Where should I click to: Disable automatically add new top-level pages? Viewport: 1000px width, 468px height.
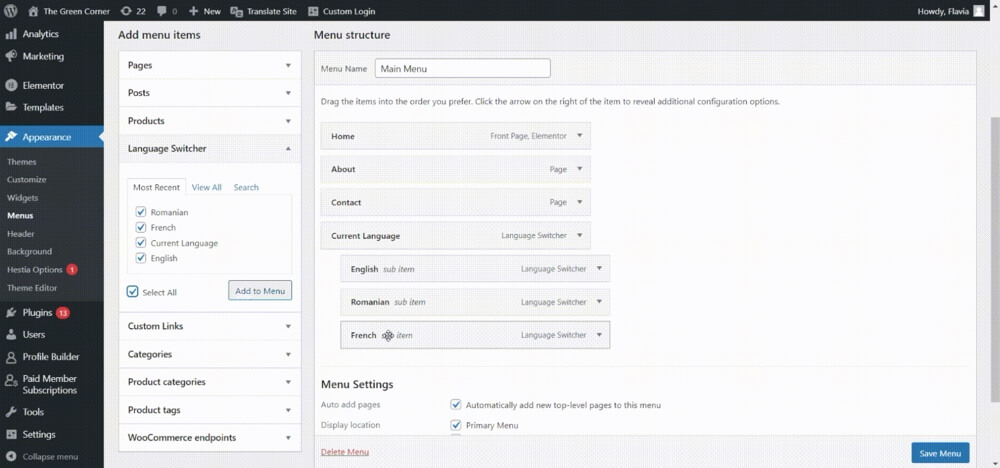coord(456,405)
